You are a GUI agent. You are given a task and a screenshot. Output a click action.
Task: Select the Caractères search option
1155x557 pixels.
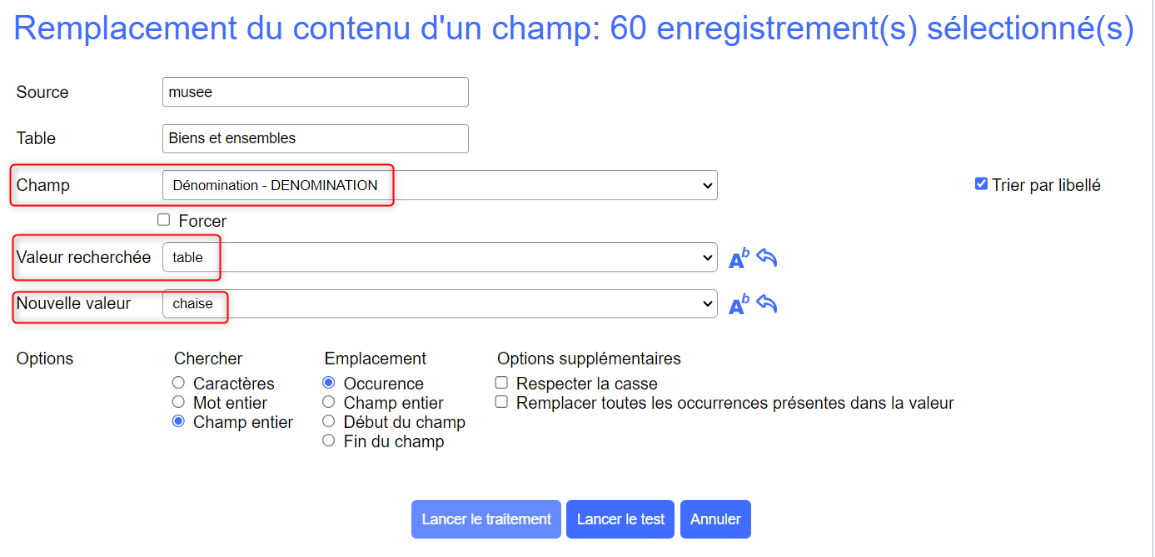[x=179, y=383]
